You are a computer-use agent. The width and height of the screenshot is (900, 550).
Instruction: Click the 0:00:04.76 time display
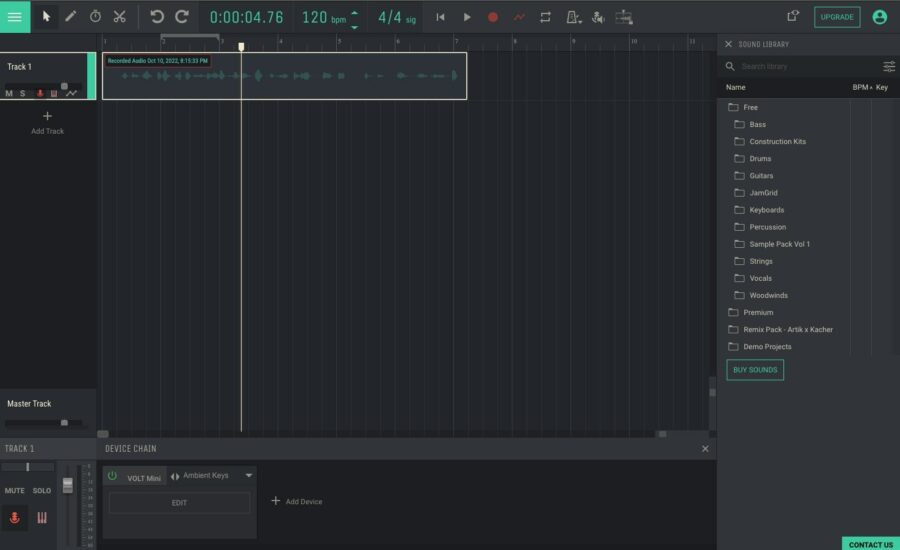[246, 17]
